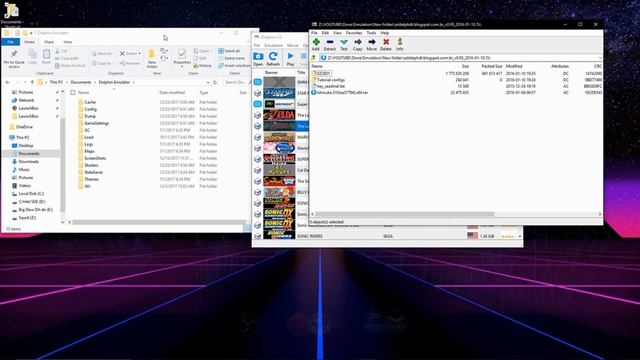The height and width of the screenshot is (360, 640).
Task: Click Copy path in Explorer ribbon
Action: tap(67, 58)
